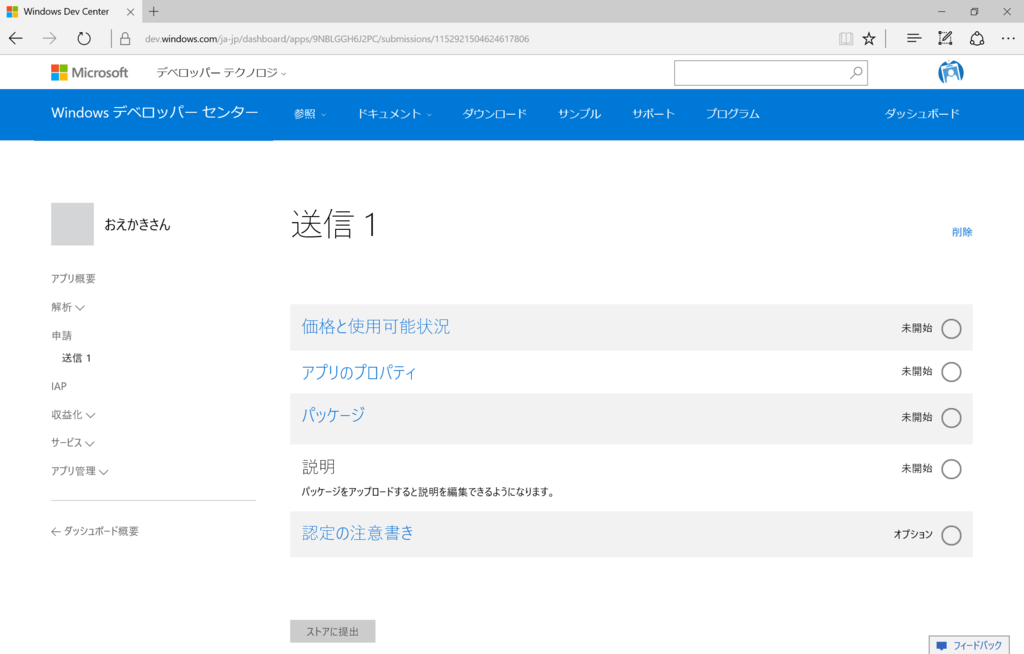This screenshot has height=654, width=1024.
Task: Select IAP in the sidebar
Action: click(x=59, y=386)
